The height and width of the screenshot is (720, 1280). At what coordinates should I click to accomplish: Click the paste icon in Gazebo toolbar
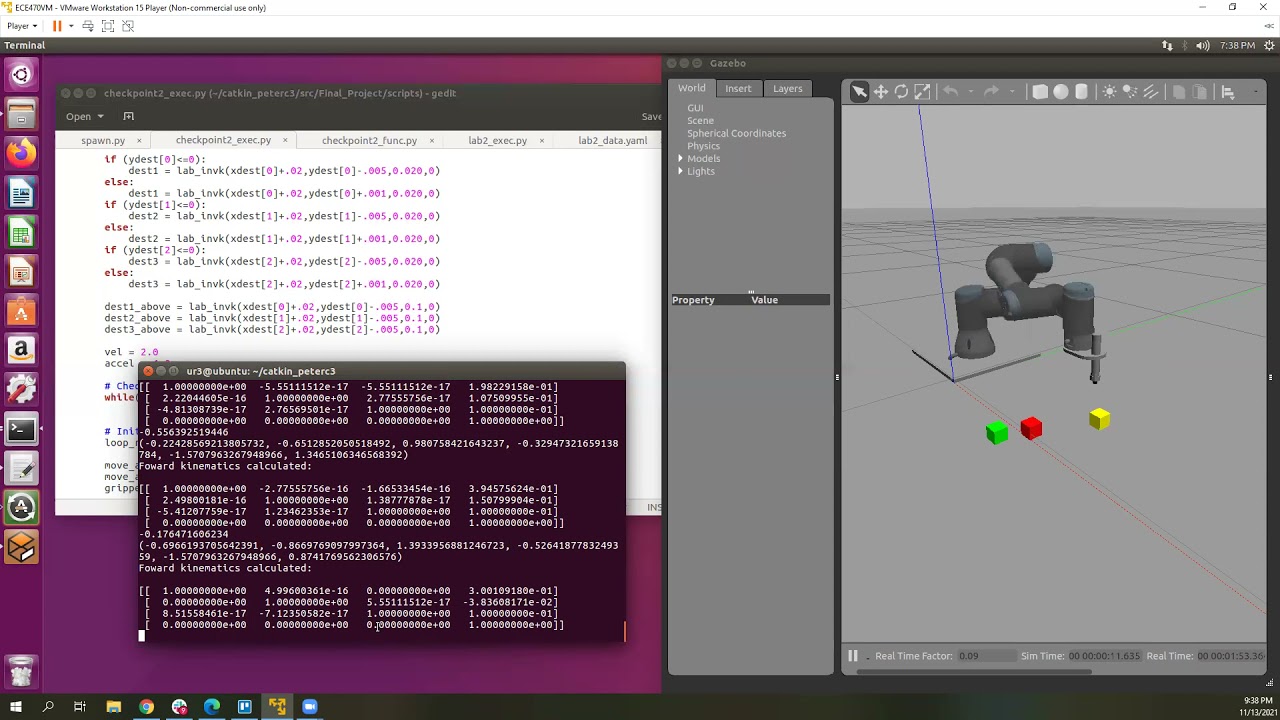(1199, 92)
